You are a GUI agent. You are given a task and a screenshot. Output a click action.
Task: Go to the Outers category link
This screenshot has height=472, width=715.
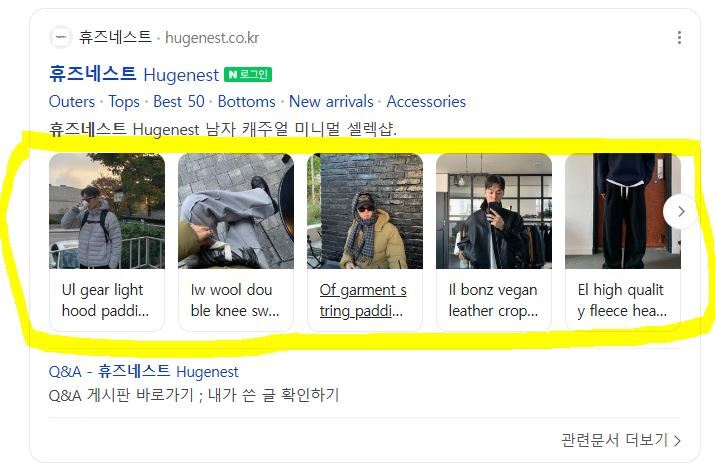(72, 101)
